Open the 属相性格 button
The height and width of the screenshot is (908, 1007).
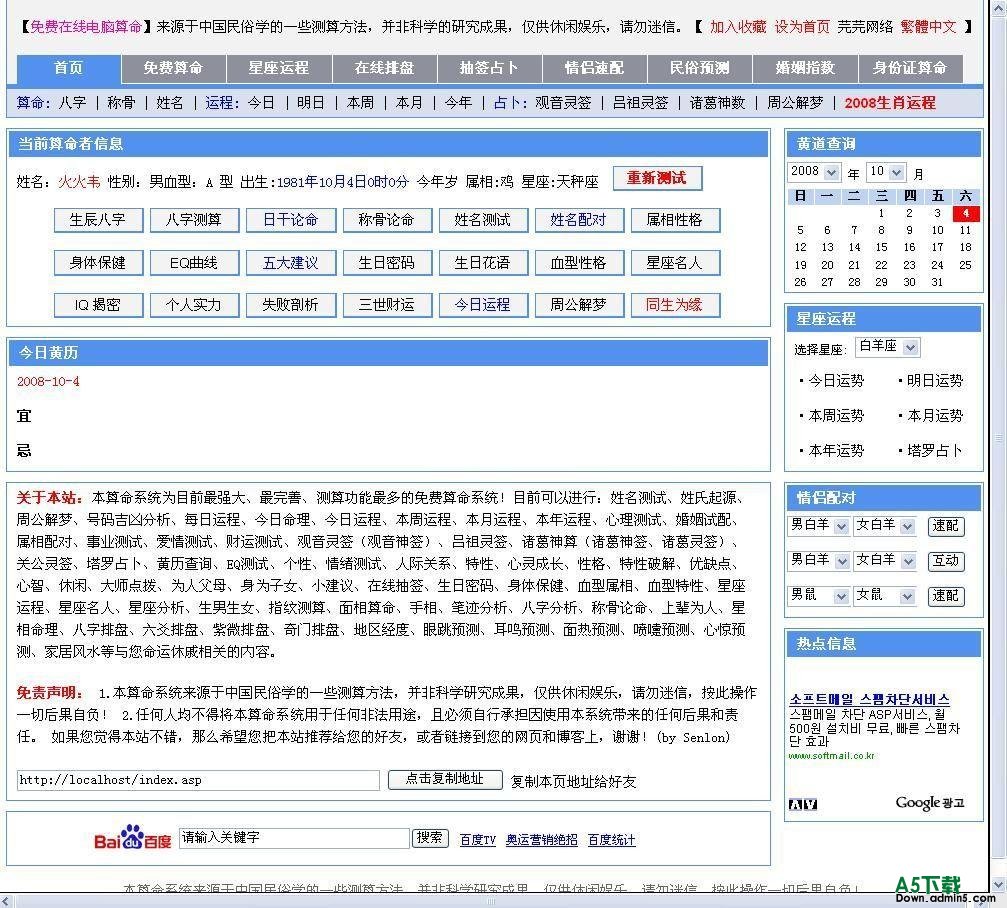pos(675,220)
